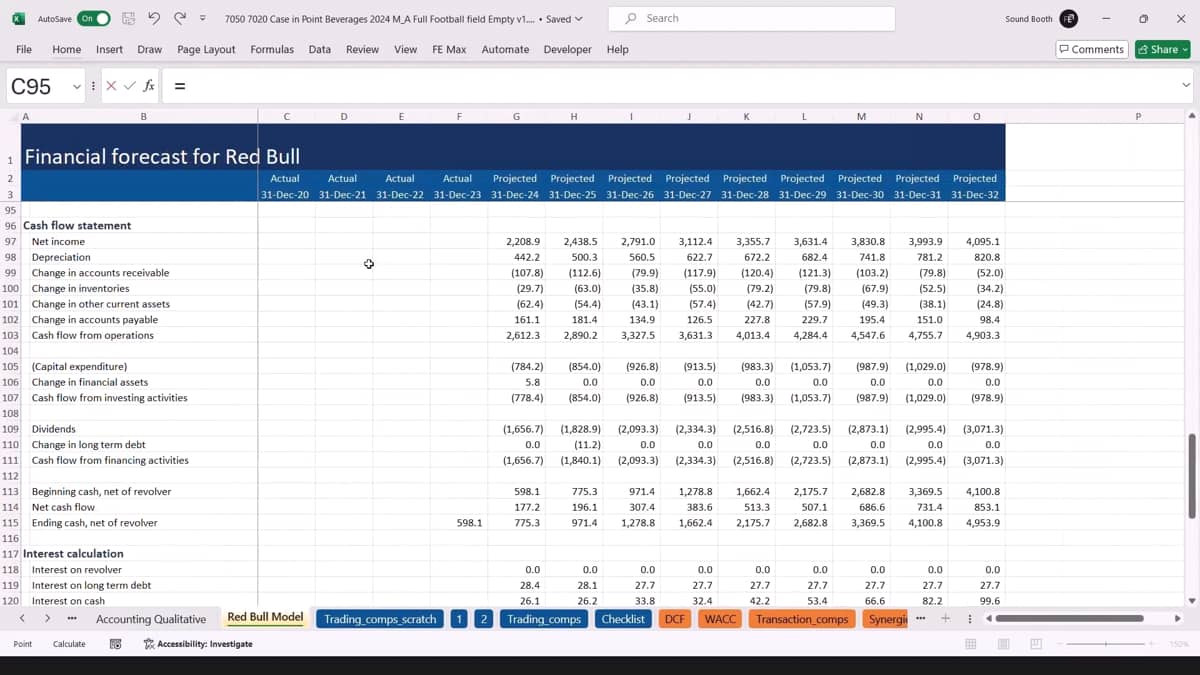Viewport: 1200px width, 675px height.
Task: Open the WACC sheet tab
Action: pyautogui.click(x=720, y=619)
